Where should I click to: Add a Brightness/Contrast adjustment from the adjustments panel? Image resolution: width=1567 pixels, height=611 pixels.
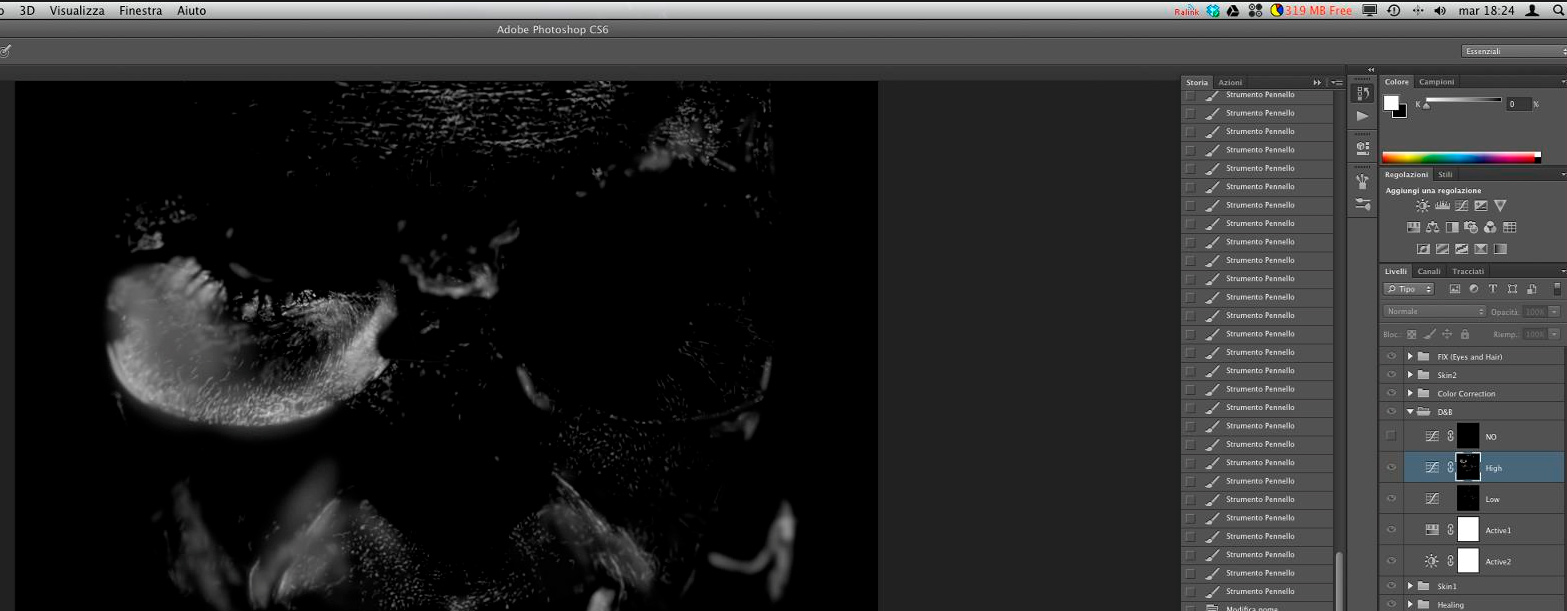(1423, 206)
